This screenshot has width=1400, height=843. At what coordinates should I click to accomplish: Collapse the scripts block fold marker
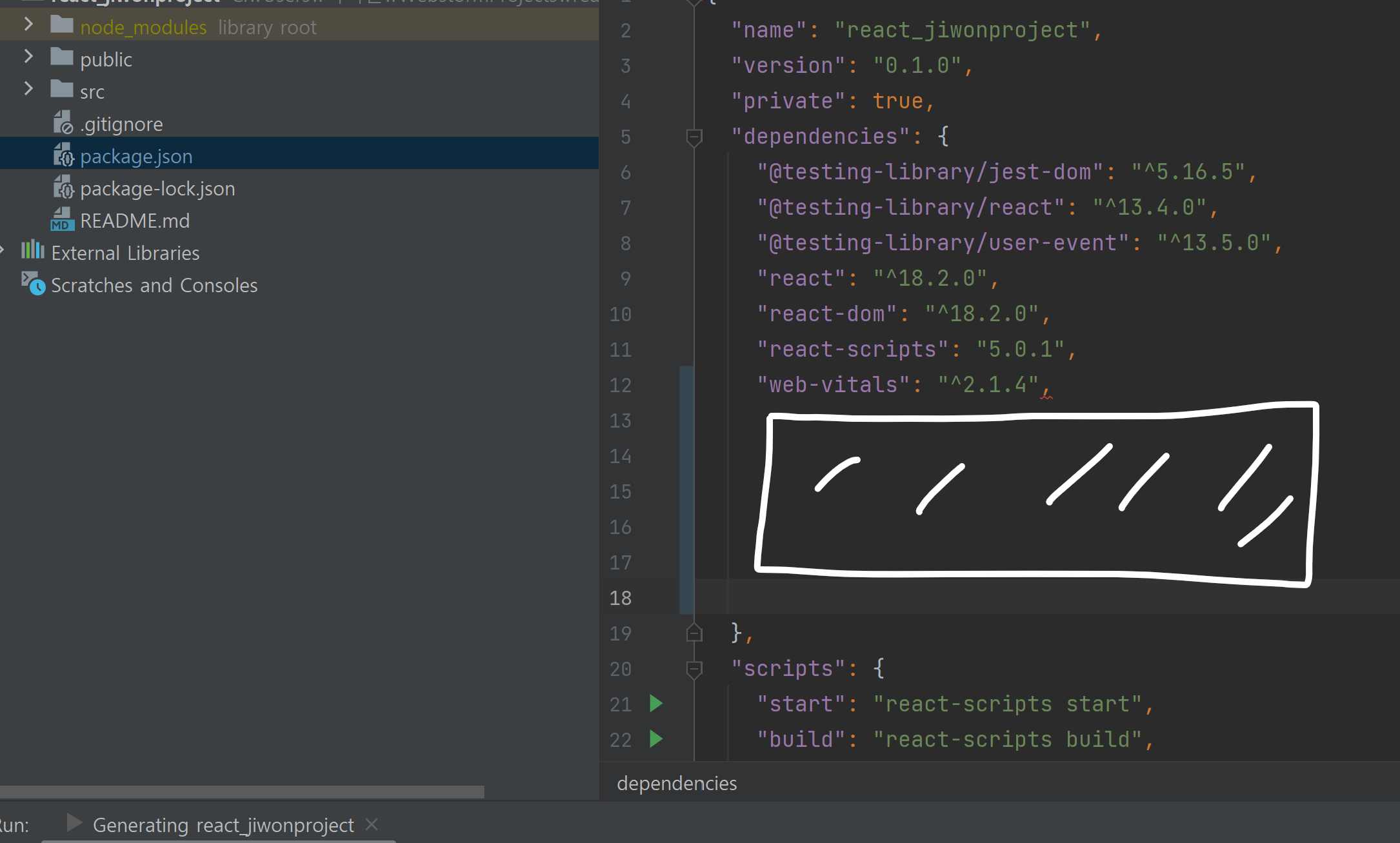pos(694,669)
